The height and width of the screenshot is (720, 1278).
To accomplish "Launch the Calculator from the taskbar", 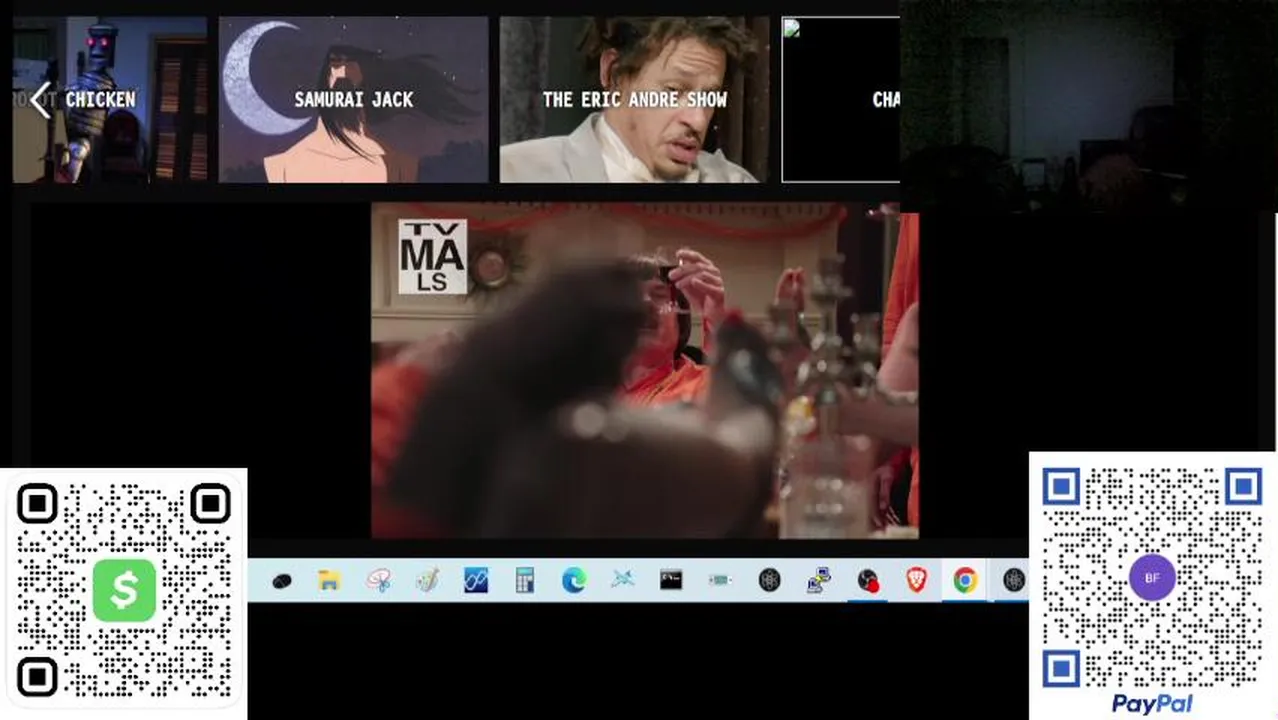I will 525,580.
